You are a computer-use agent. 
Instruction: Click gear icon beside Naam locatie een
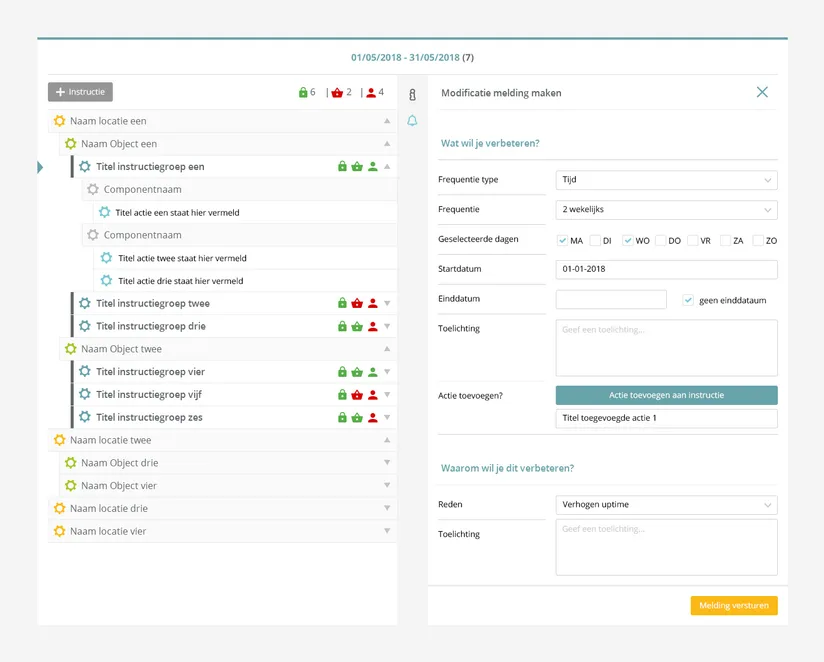click(59, 121)
